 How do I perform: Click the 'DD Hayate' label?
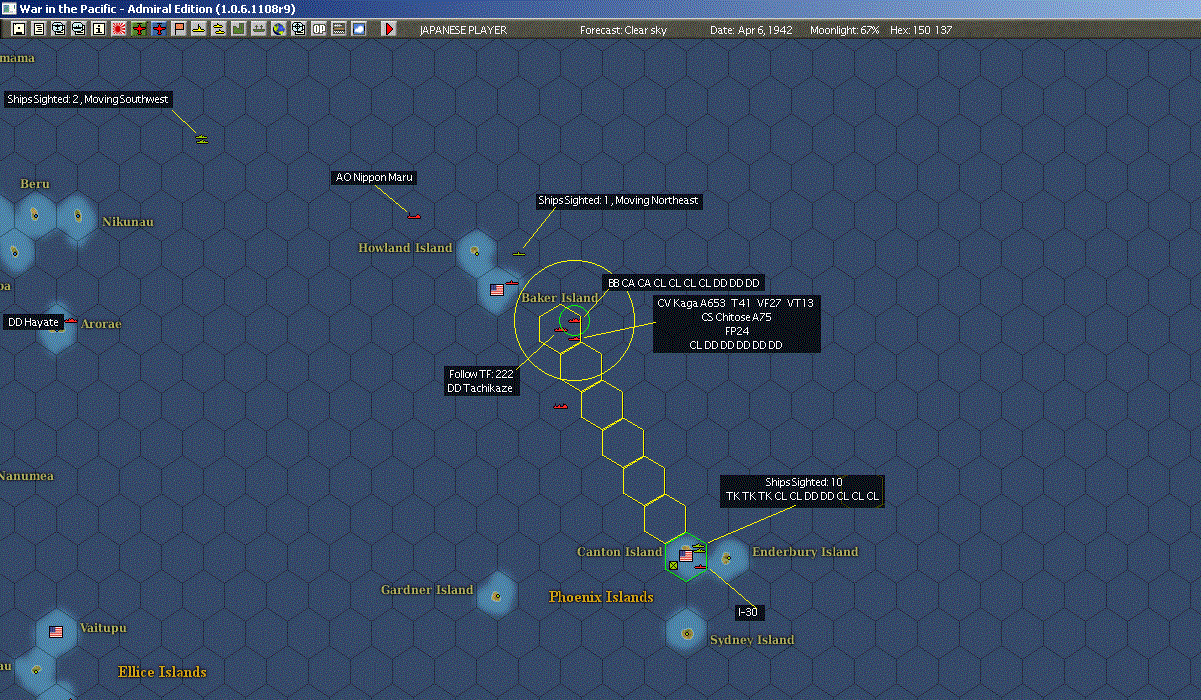coord(32,322)
